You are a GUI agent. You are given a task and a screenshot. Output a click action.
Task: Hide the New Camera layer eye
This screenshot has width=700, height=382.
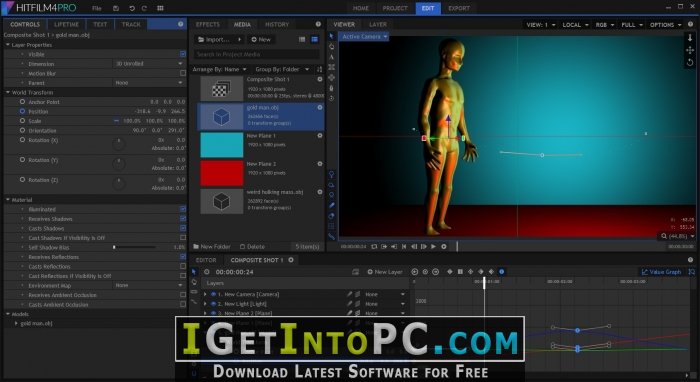point(213,294)
